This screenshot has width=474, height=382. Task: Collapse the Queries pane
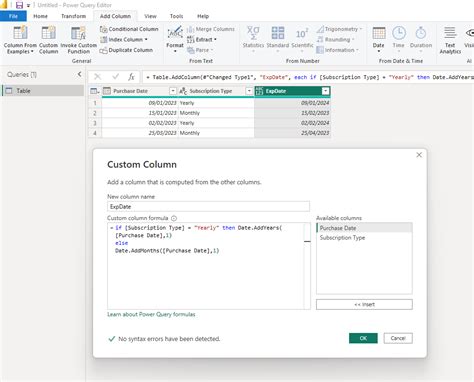(x=79, y=74)
